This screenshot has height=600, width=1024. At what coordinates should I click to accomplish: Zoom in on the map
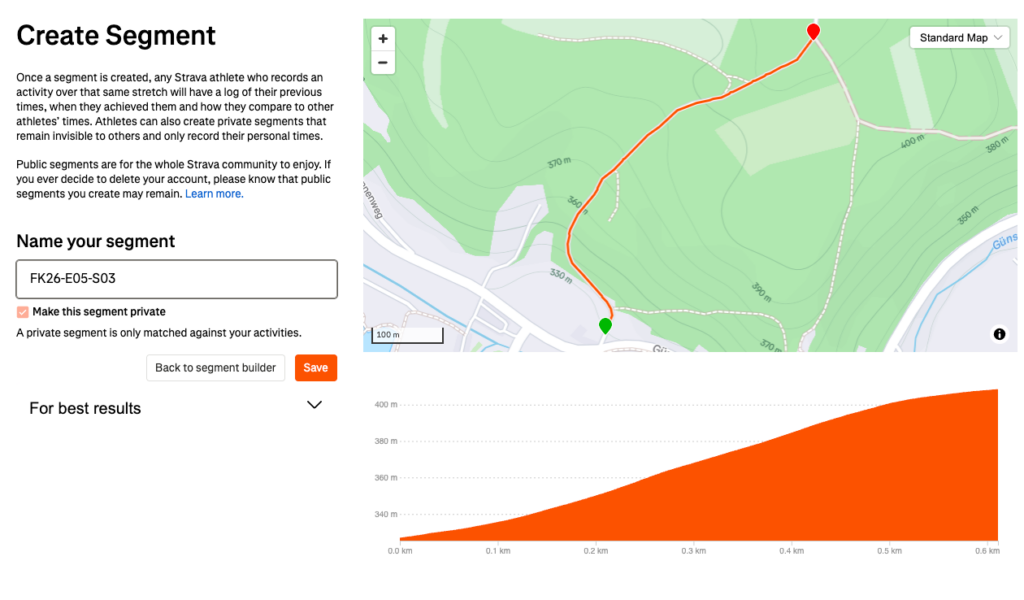click(x=383, y=39)
